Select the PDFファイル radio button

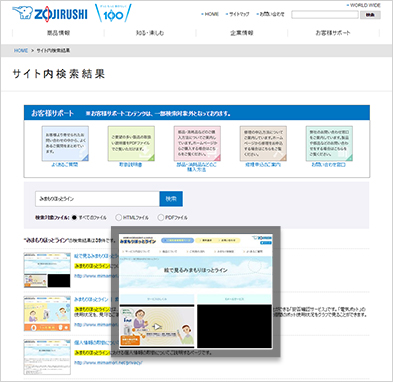(161, 217)
